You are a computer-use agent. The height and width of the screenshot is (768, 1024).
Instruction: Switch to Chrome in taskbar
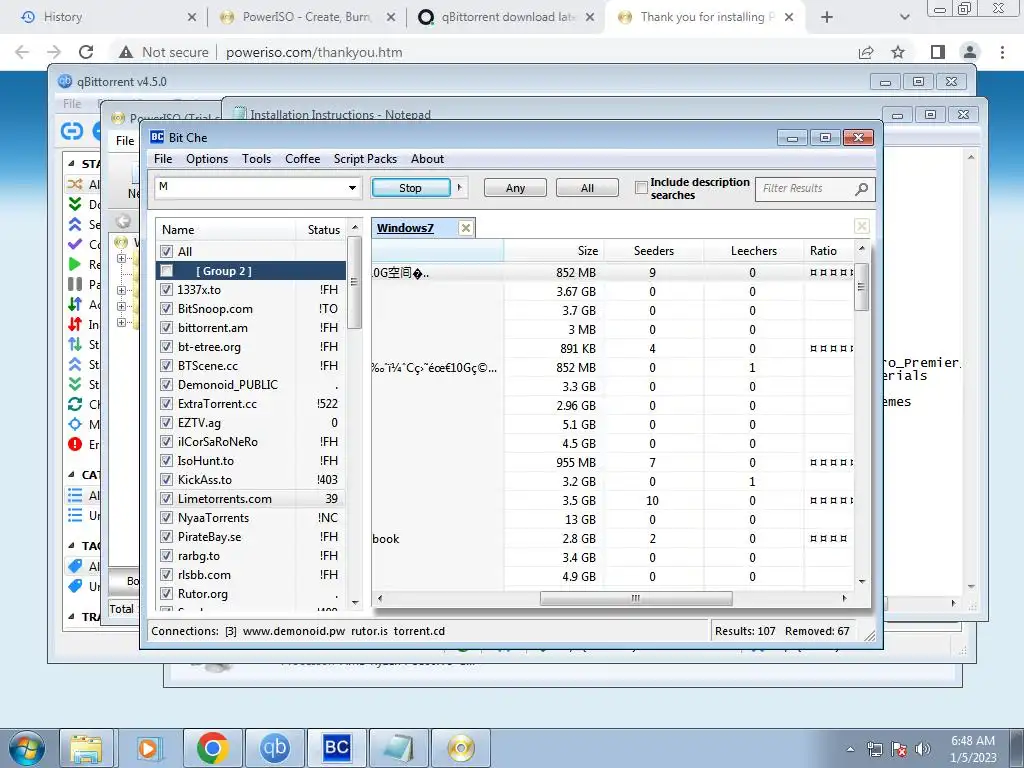coord(212,748)
